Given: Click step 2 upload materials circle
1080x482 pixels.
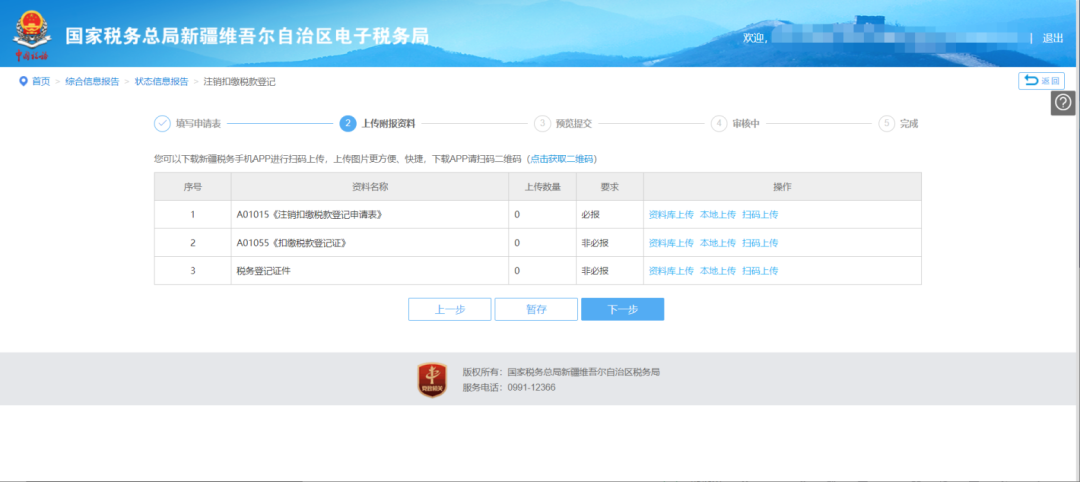Looking at the screenshot, I should (x=348, y=123).
